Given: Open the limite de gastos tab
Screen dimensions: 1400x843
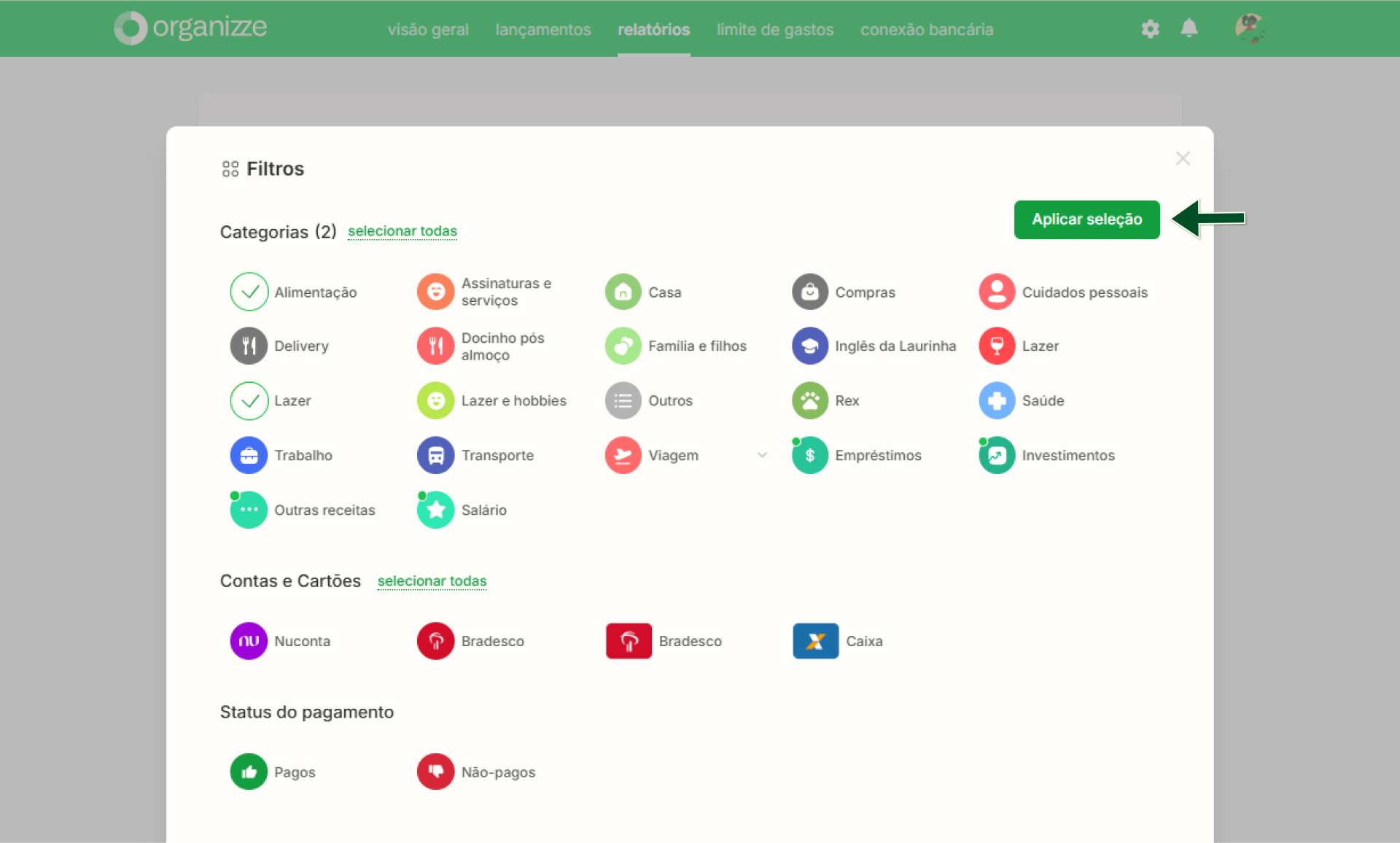Looking at the screenshot, I should 774,29.
